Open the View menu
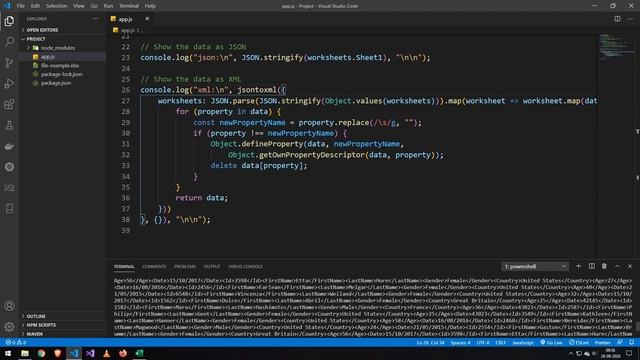 pyautogui.click(x=79, y=6)
